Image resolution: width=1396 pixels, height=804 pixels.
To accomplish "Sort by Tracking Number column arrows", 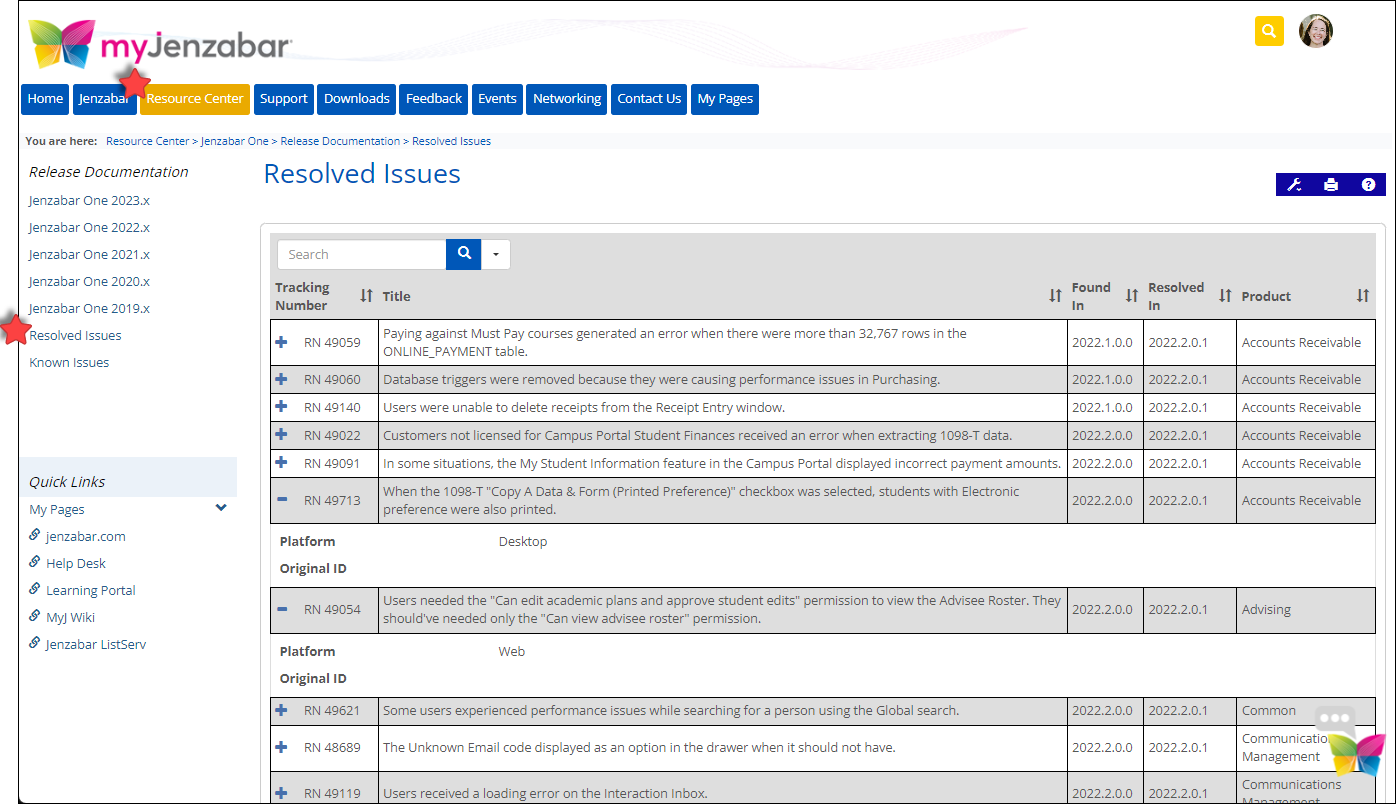I will click(366, 296).
